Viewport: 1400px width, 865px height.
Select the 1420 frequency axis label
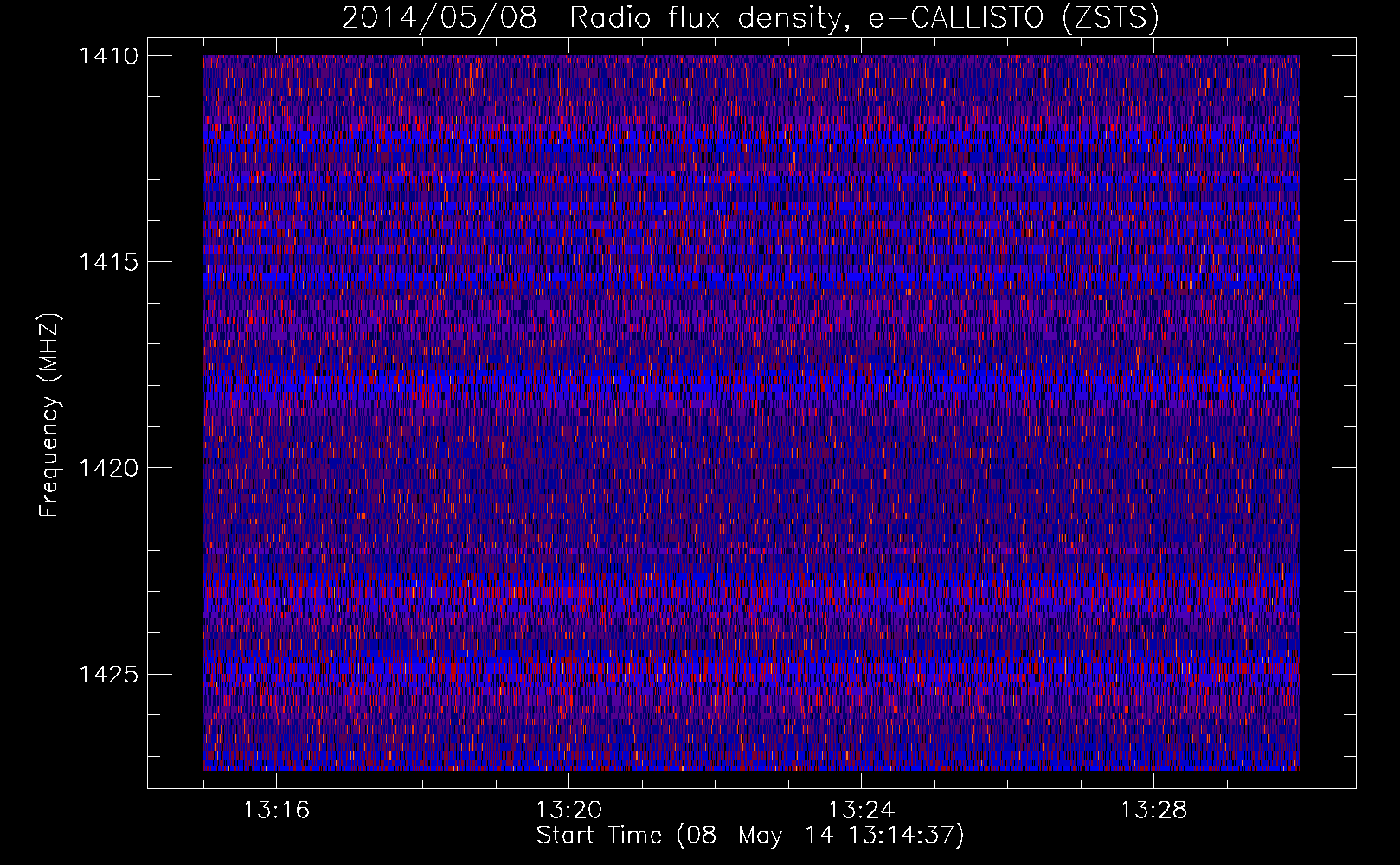[108, 468]
